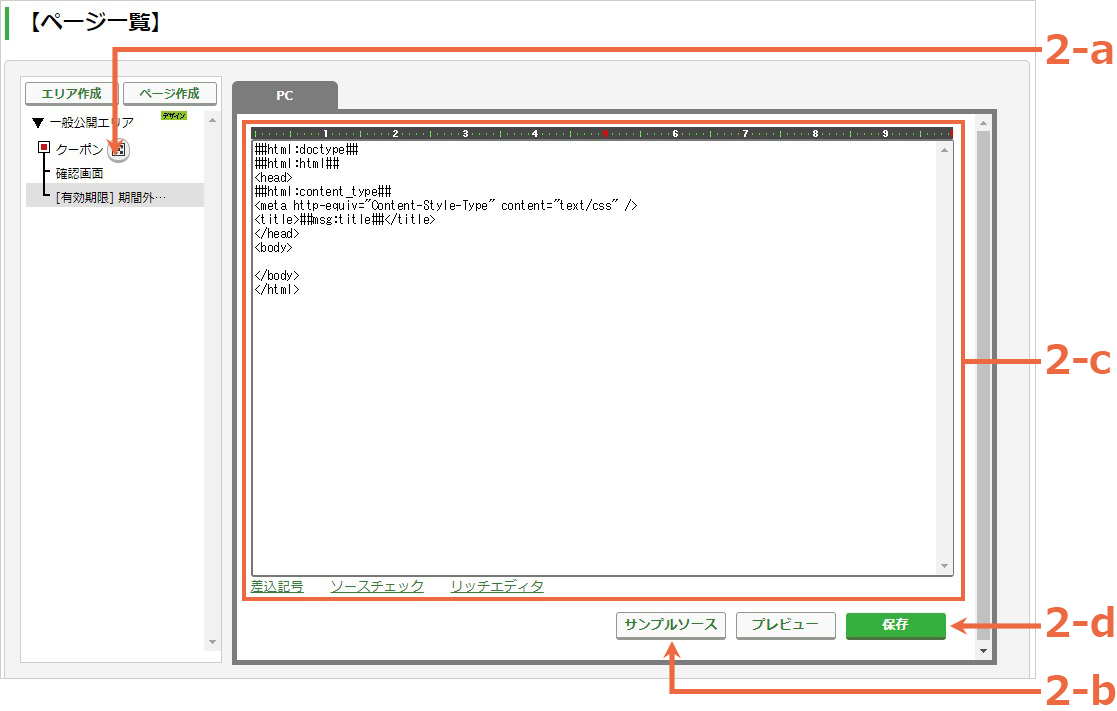This screenshot has height=711, width=1117.
Task: Switch to リッチエディタ link
Action: coord(497,586)
